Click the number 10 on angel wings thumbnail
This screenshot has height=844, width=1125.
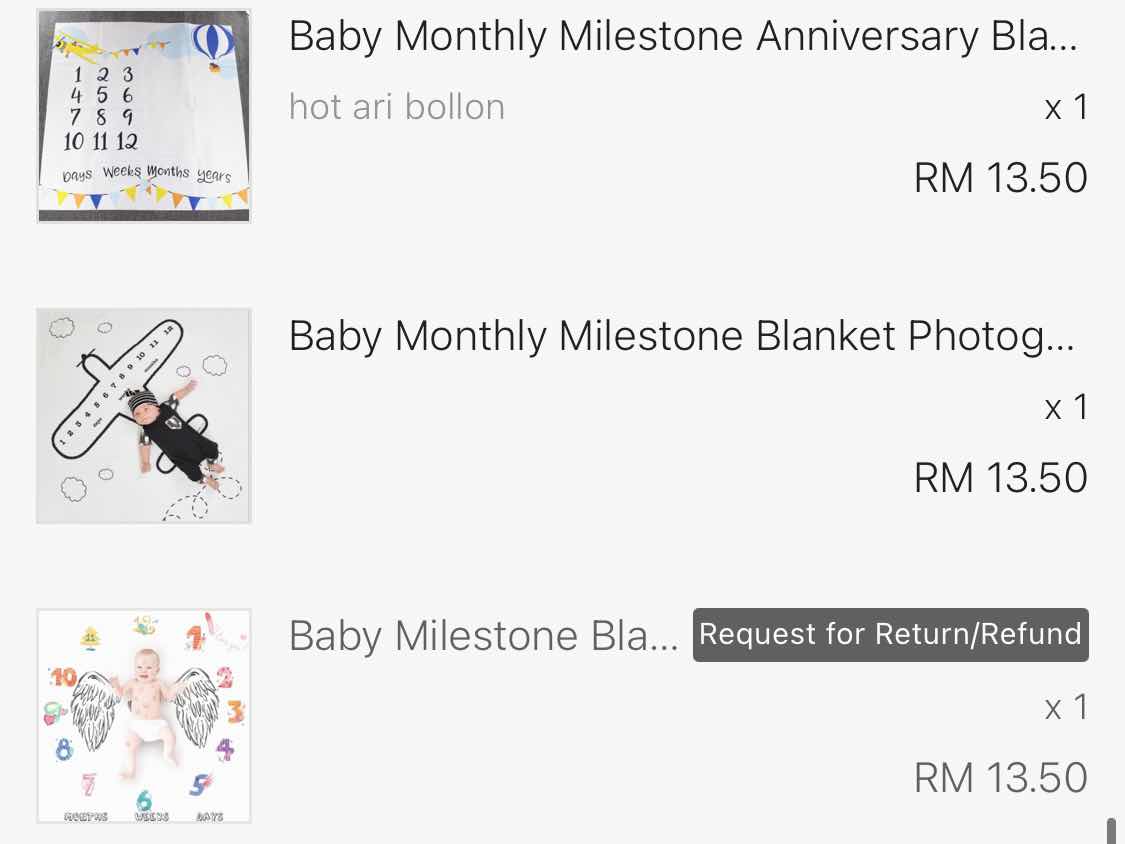point(62,676)
